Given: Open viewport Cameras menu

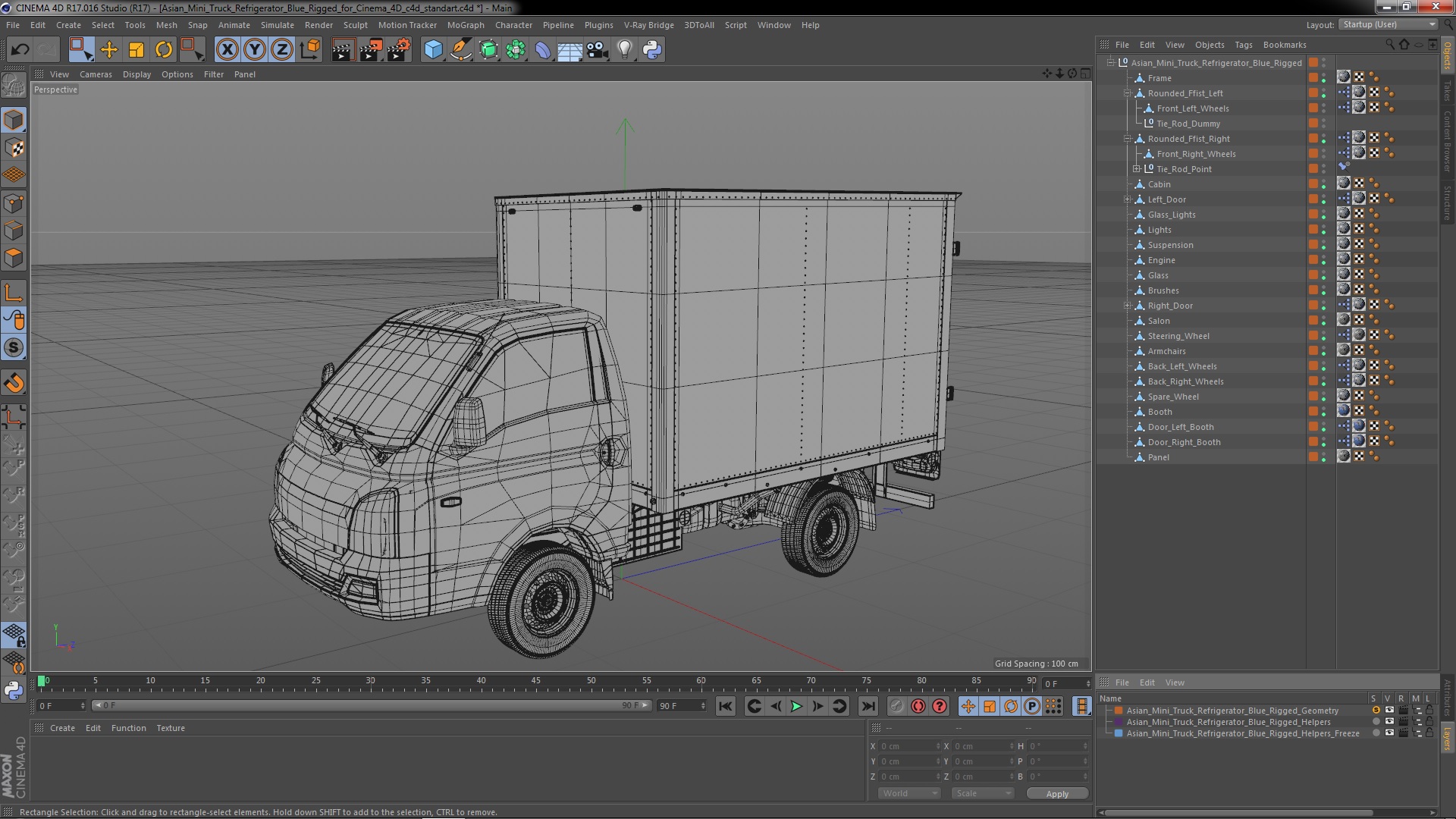Looking at the screenshot, I should click(x=96, y=74).
